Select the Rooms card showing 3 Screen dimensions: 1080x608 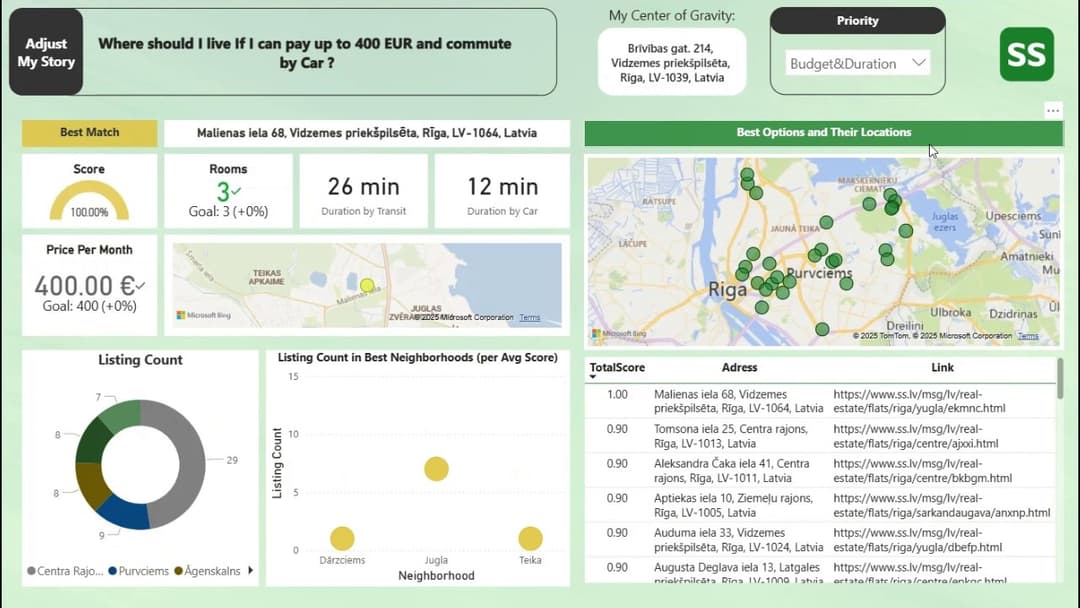(x=228, y=191)
